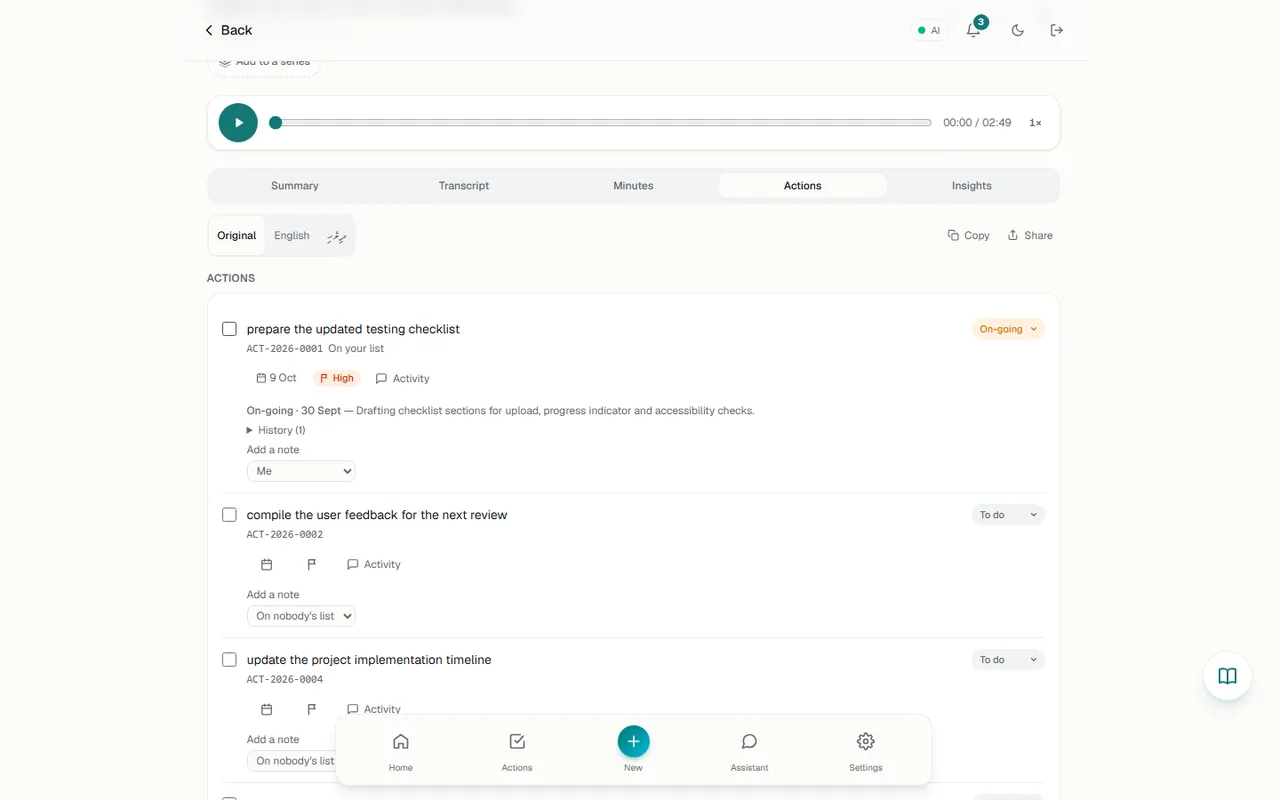Open the floating book guide button
Image resolution: width=1280 pixels, height=800 pixels.
[x=1228, y=676]
